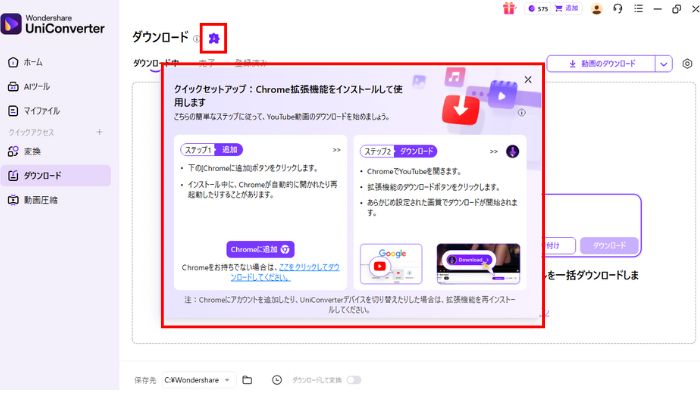This screenshot has width=700, height=400.
Task: Open Video Compress (動画圧縮) section
Action: click(x=33, y=200)
